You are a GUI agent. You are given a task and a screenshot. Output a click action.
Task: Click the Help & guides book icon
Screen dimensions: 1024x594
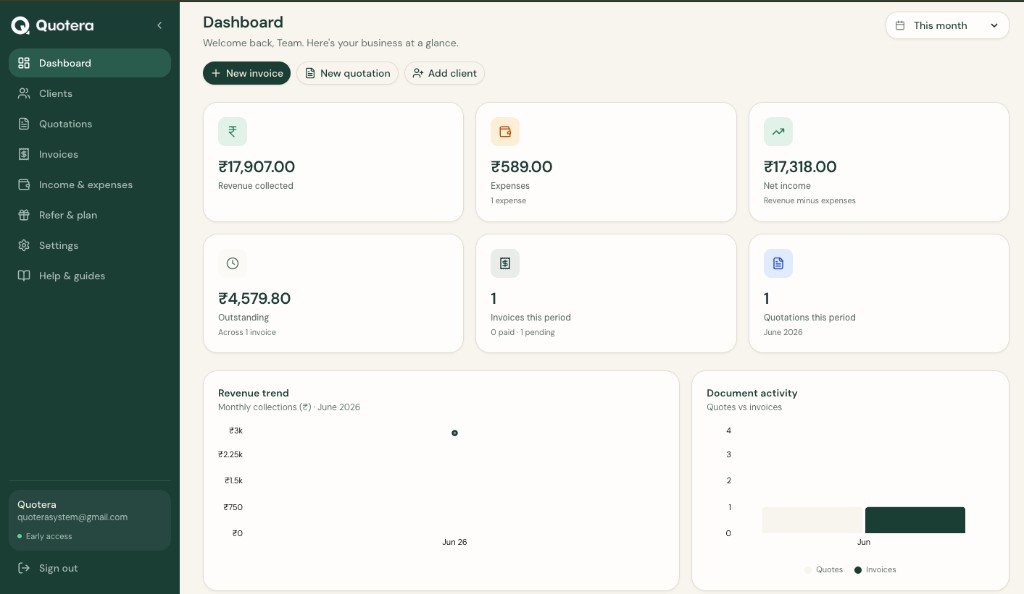point(24,276)
